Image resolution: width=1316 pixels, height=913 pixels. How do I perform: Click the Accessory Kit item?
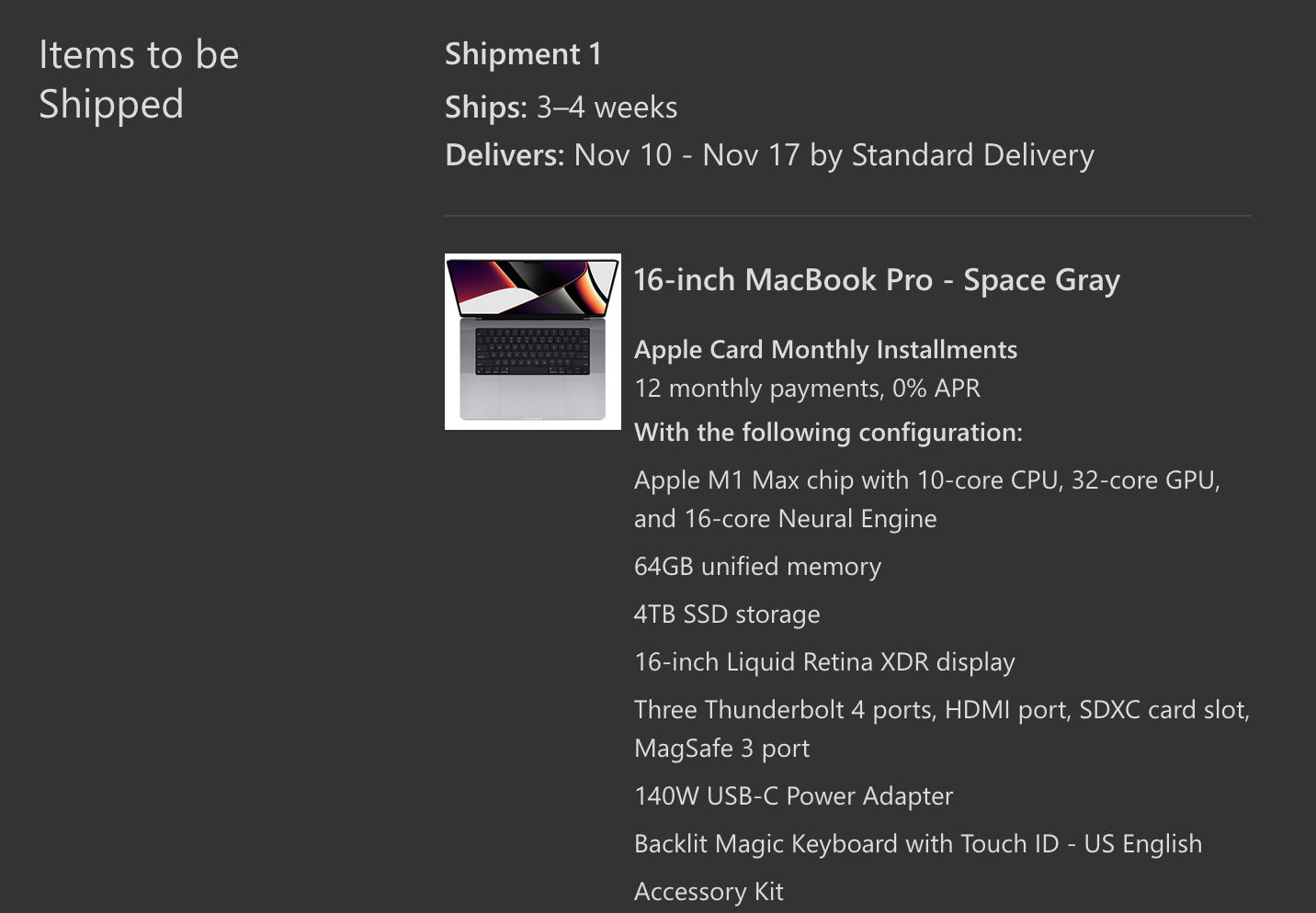point(709,892)
